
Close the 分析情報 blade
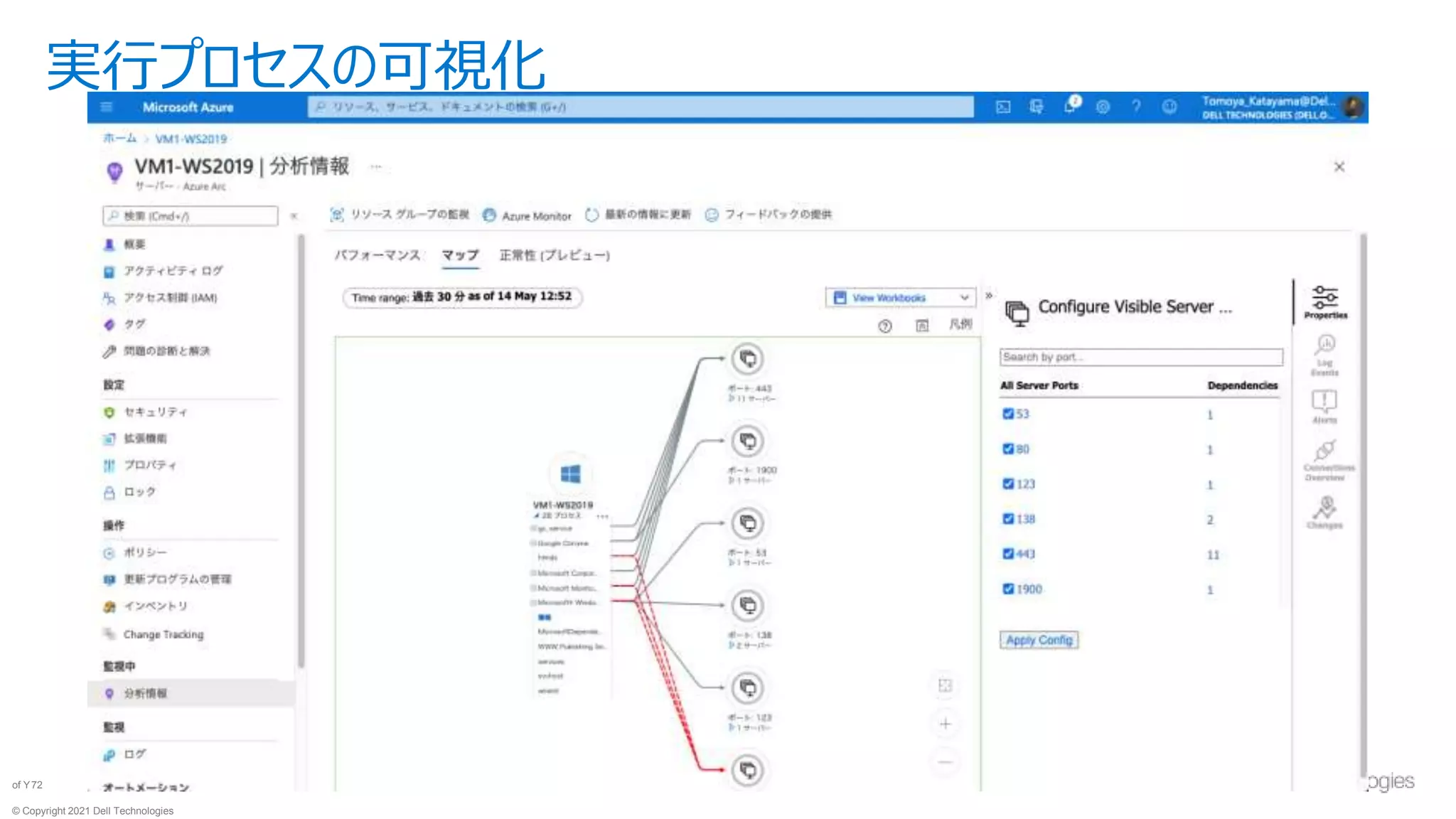point(1339,167)
